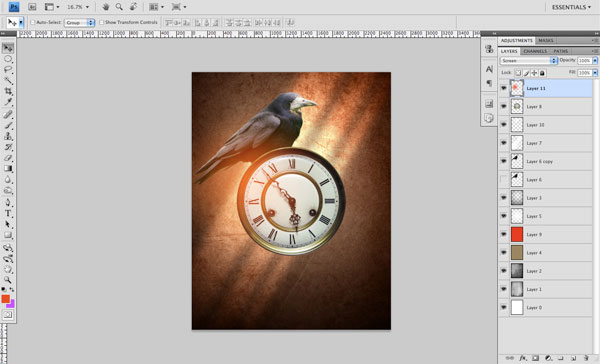This screenshot has width=600, height=364.
Task: Select the Clone Stamp tool
Action: pyautogui.click(x=8, y=136)
